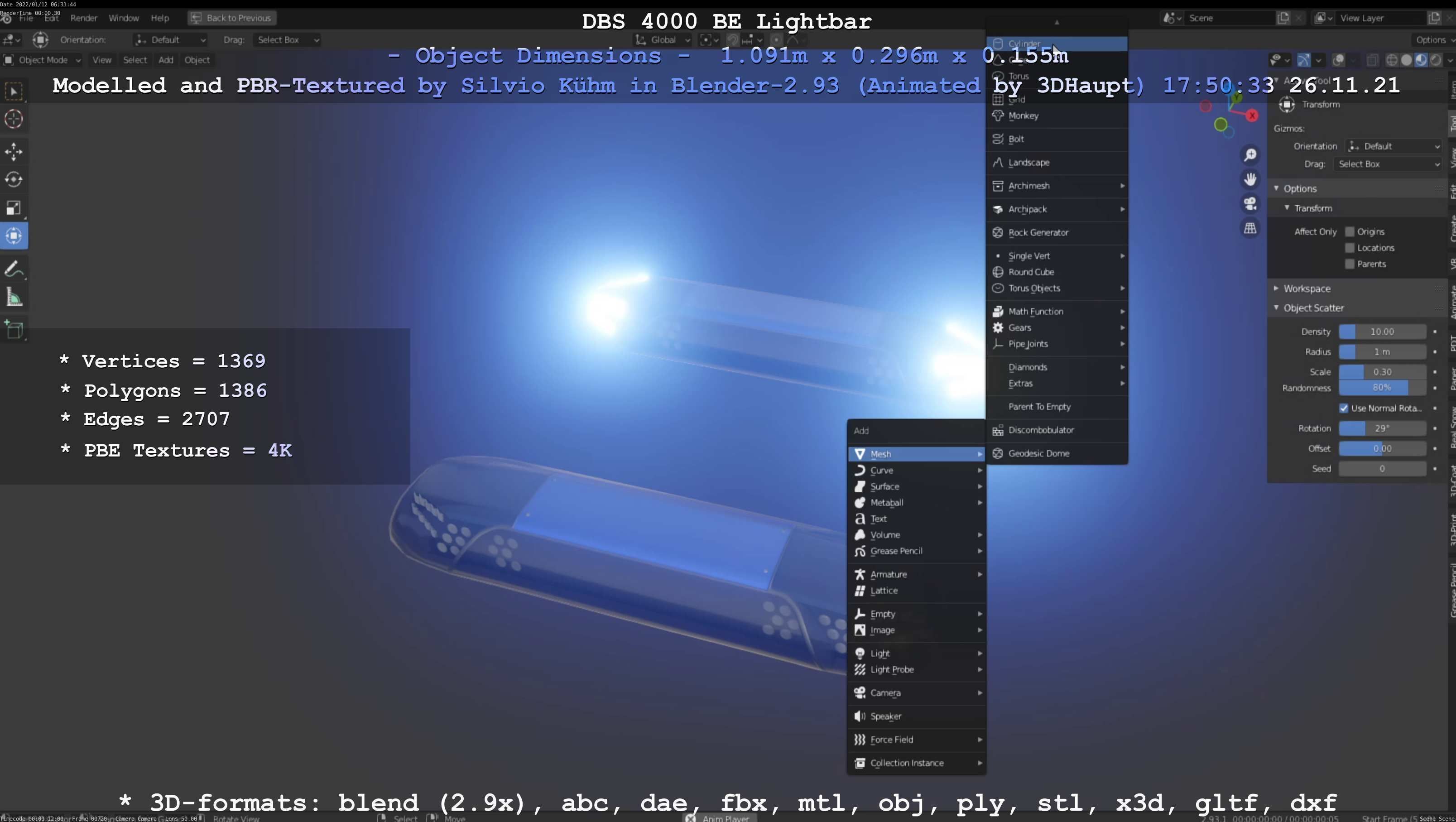Screen dimensions: 1456x822
Task: Click Parent To Empty entry
Action: pyautogui.click(x=1057, y=407)
